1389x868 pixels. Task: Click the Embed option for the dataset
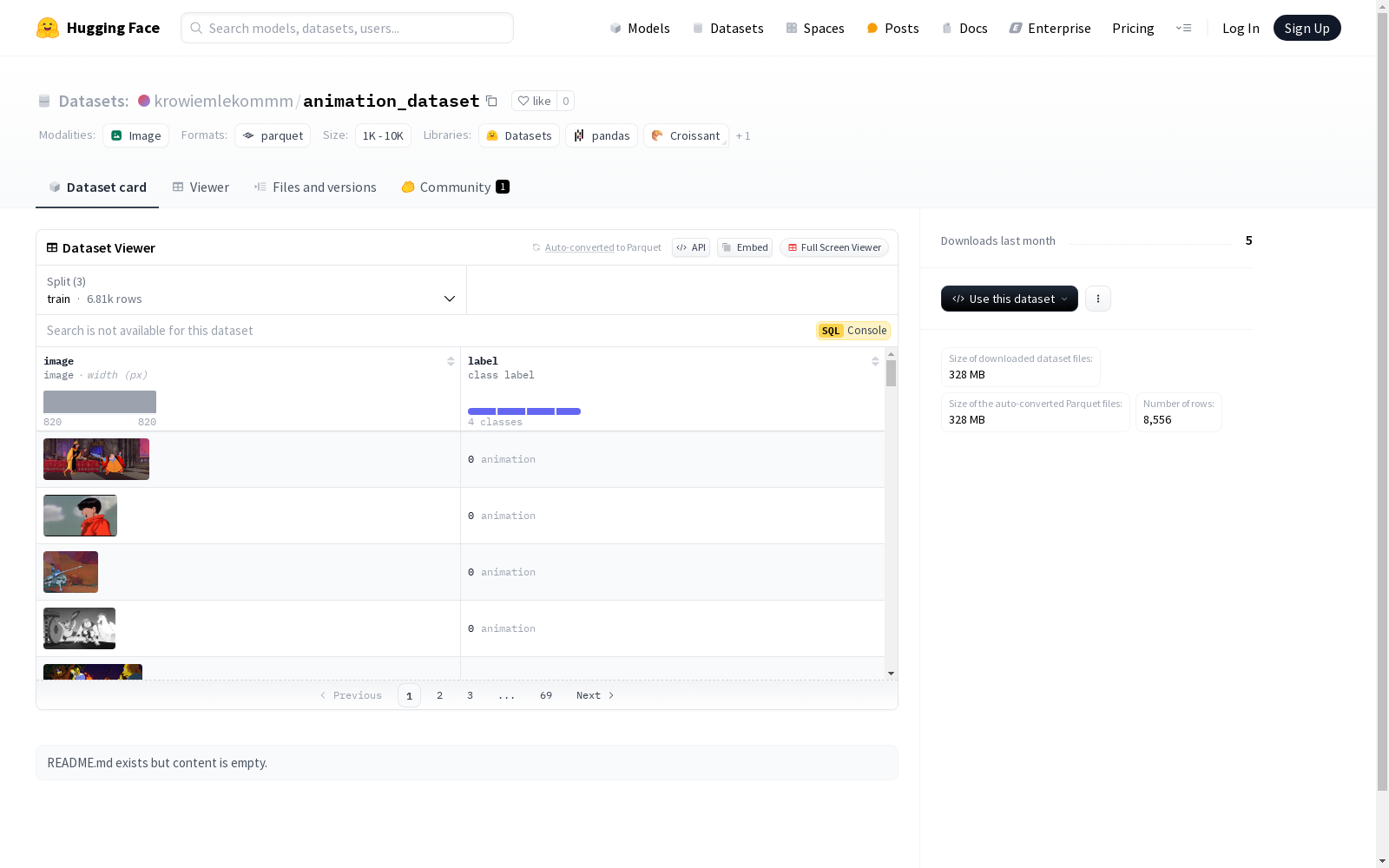tap(744, 247)
